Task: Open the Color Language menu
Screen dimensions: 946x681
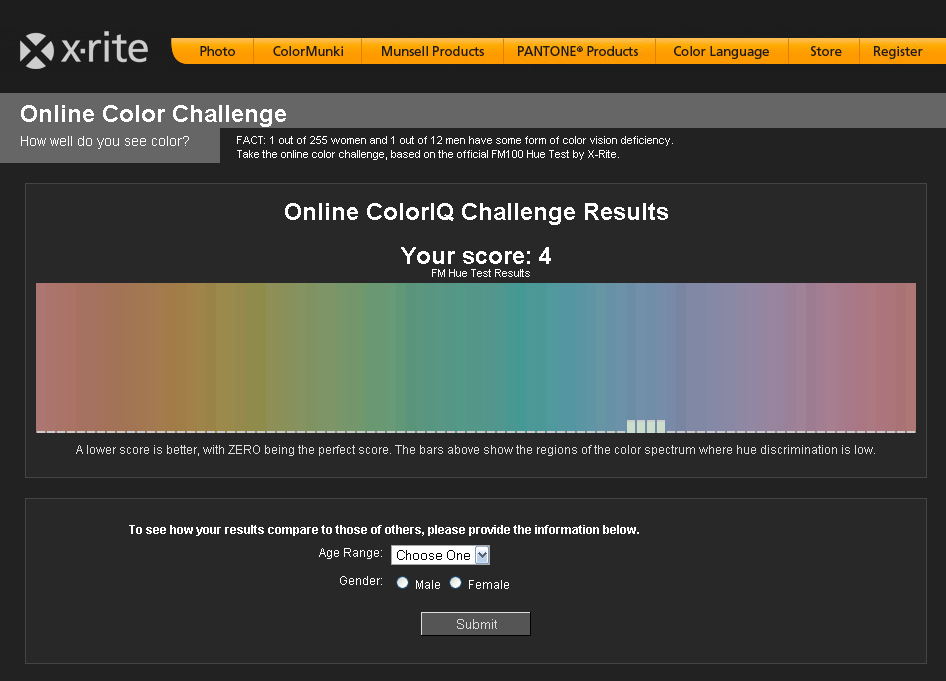Action: tap(722, 51)
